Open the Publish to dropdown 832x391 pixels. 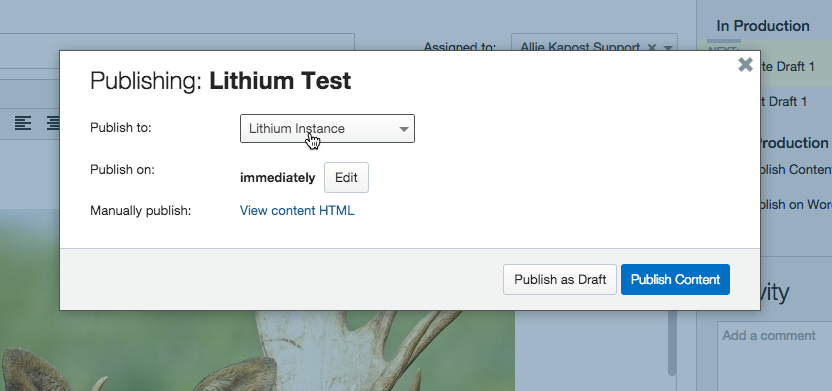pyautogui.click(x=327, y=128)
